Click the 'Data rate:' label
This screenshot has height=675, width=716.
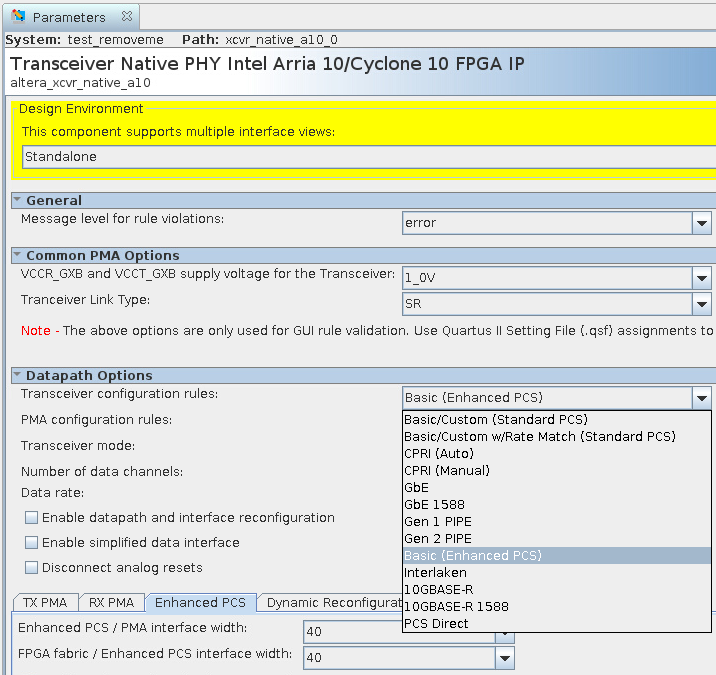click(x=53, y=493)
